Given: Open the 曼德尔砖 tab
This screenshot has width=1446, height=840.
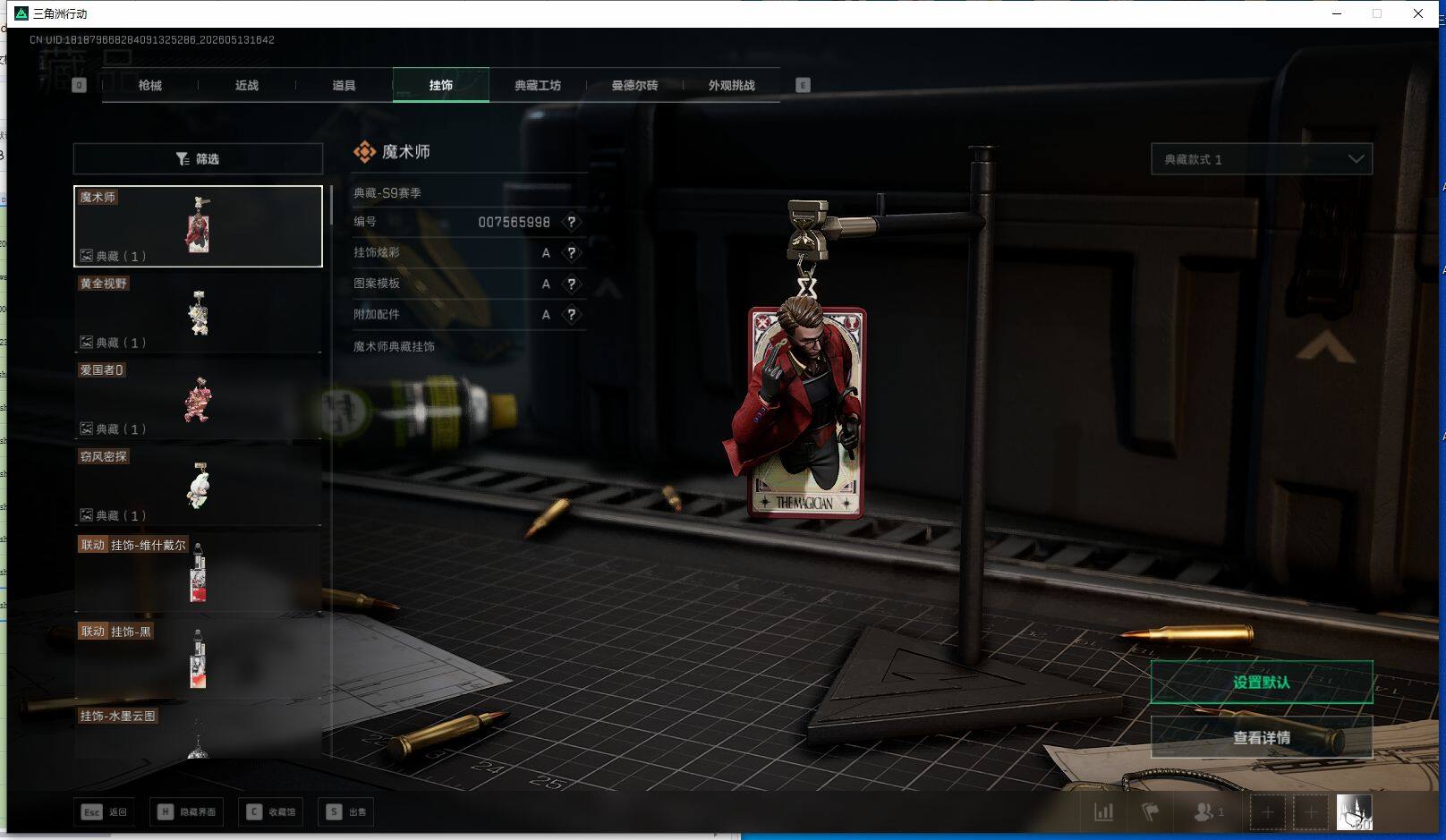Looking at the screenshot, I should coord(634,85).
